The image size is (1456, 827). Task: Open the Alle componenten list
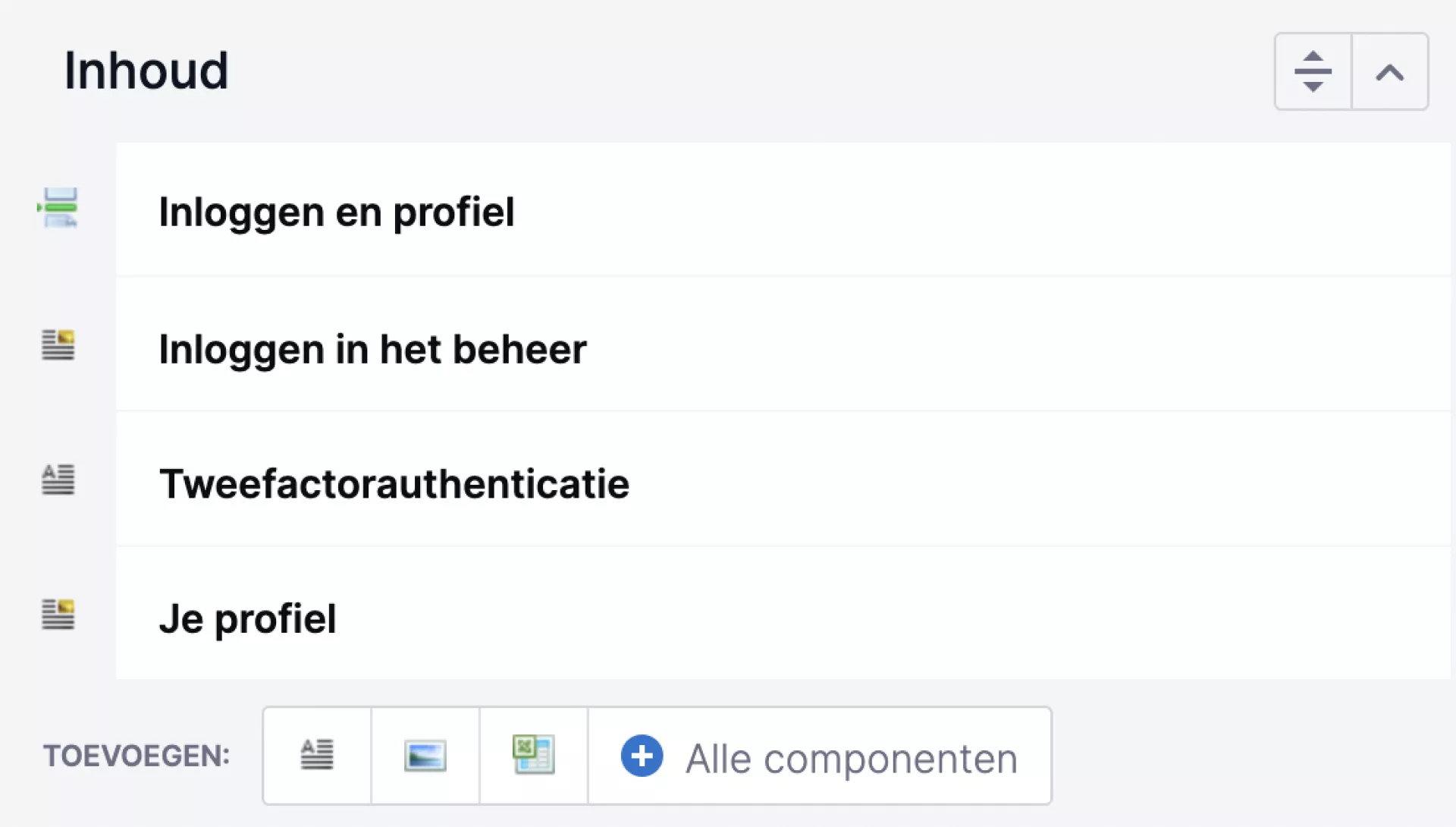click(851, 758)
